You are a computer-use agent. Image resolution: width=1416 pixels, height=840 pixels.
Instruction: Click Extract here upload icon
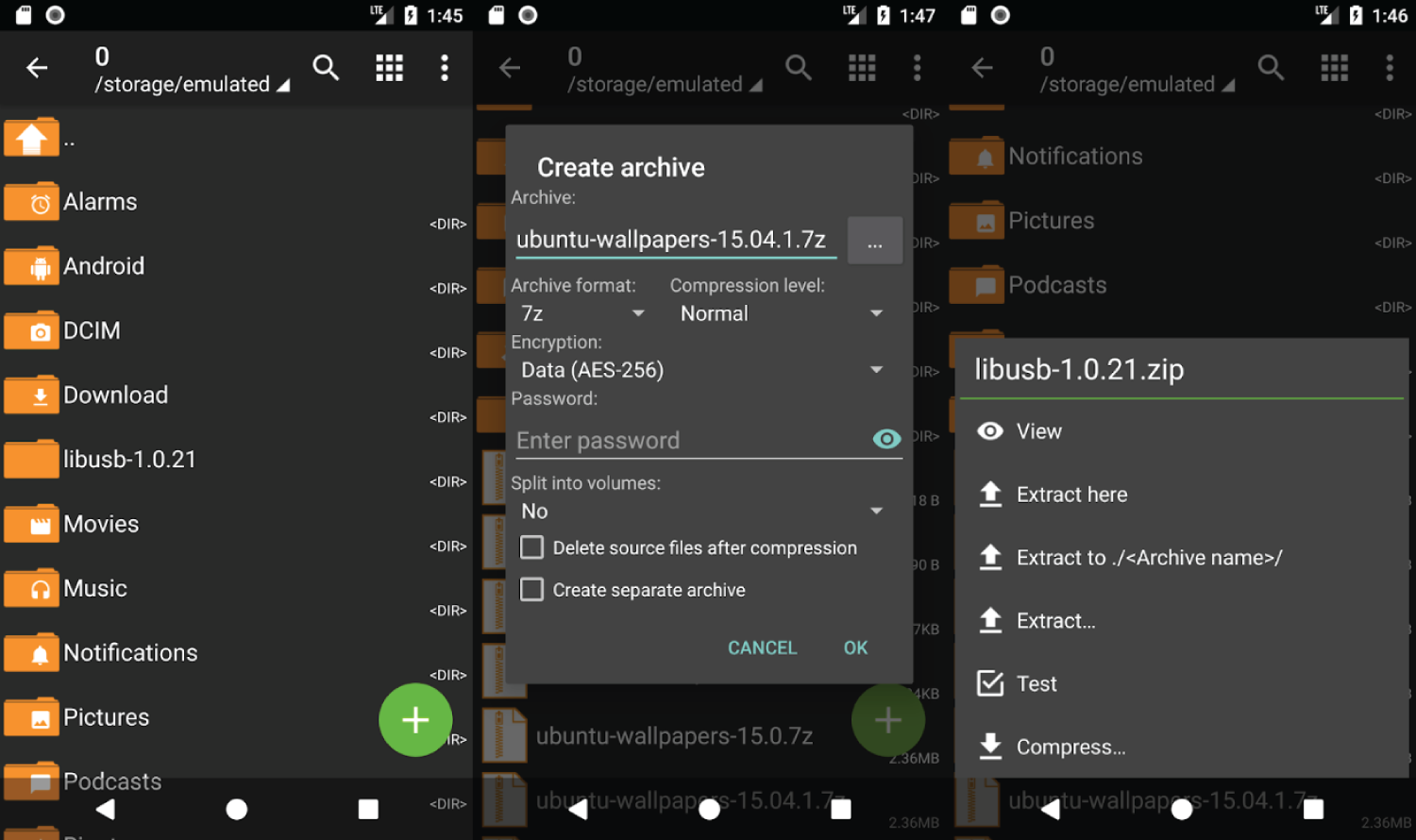[990, 495]
